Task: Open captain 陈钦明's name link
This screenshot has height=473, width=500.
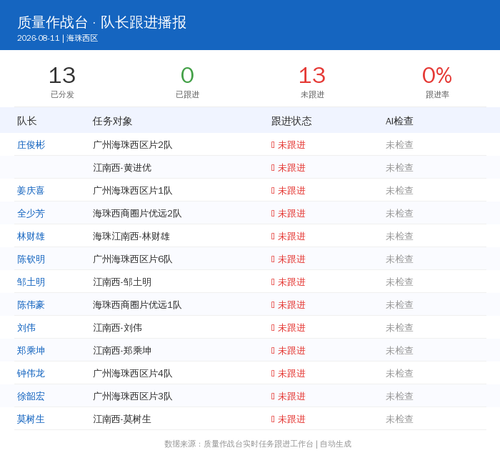Action: pyautogui.click(x=31, y=259)
